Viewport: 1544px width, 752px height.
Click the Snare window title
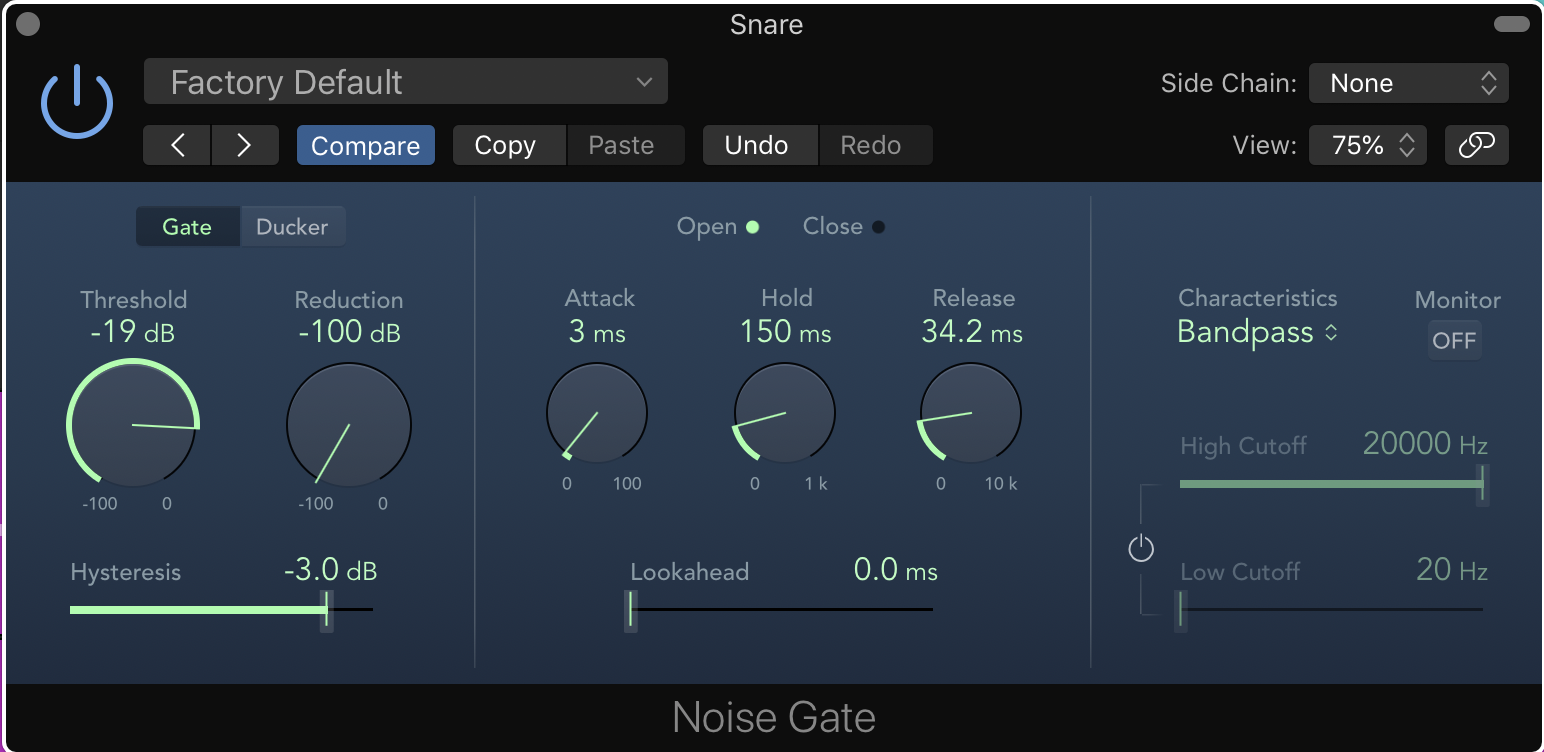(767, 25)
